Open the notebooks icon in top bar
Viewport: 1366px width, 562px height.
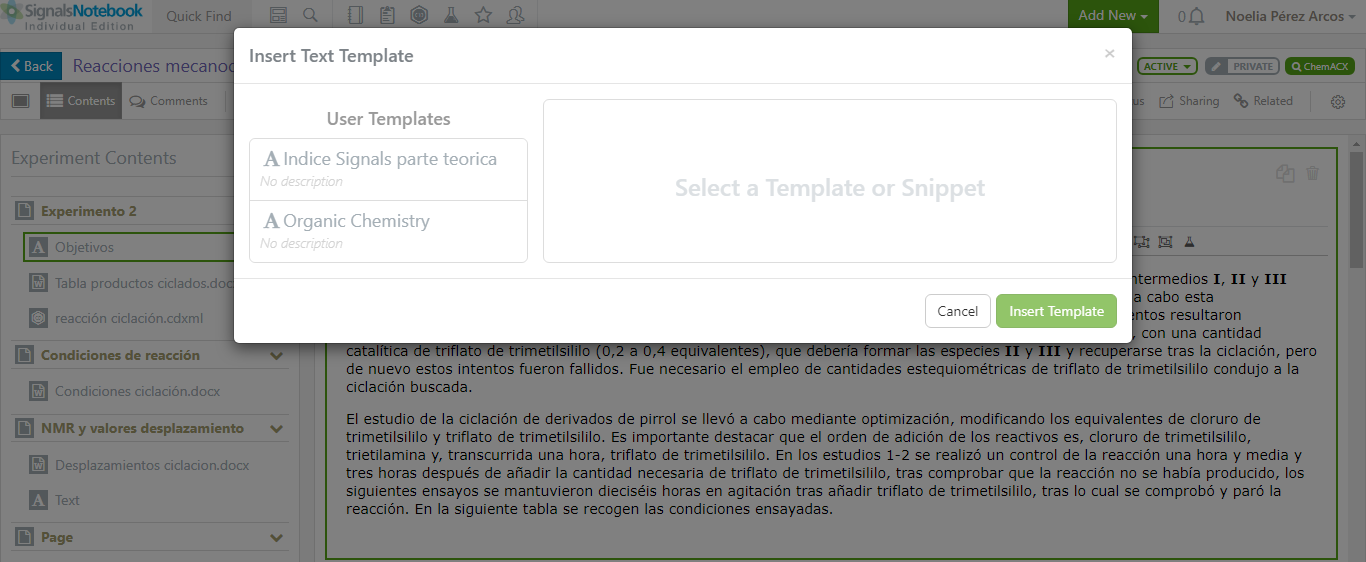(354, 16)
